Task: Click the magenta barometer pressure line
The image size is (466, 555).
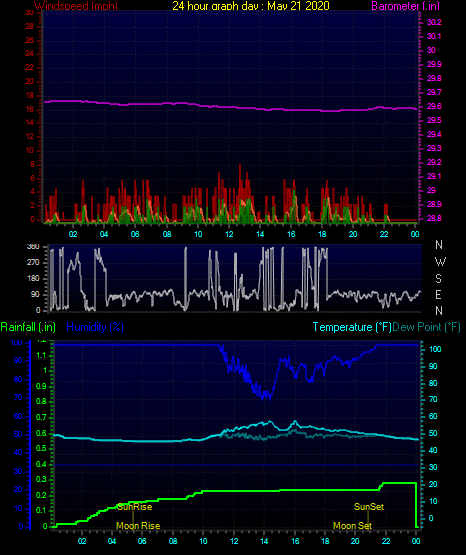Action: (x=230, y=107)
